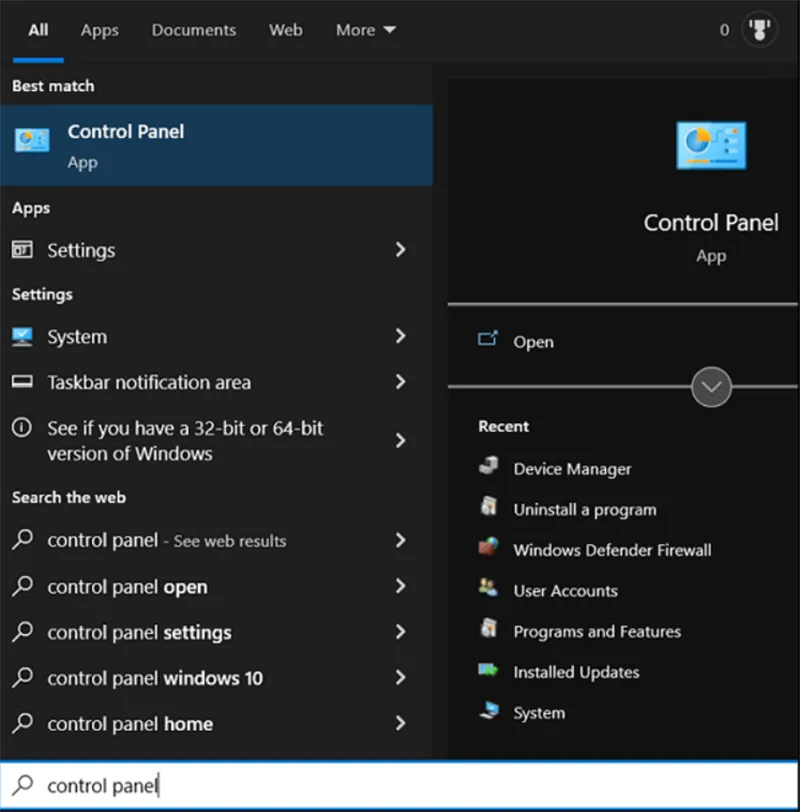Select 'control panel windows 10' suggestion
The width and height of the screenshot is (800, 812).
[216, 678]
